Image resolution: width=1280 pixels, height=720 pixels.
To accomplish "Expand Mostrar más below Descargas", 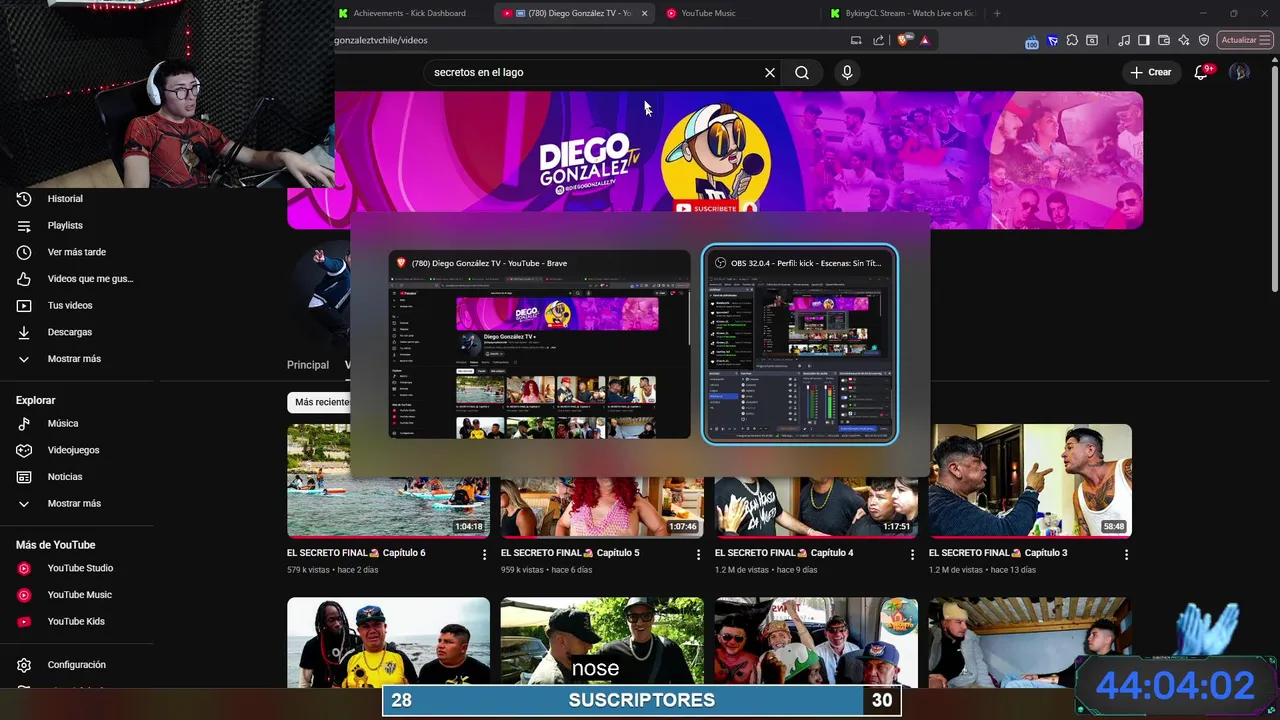I will tap(73, 359).
